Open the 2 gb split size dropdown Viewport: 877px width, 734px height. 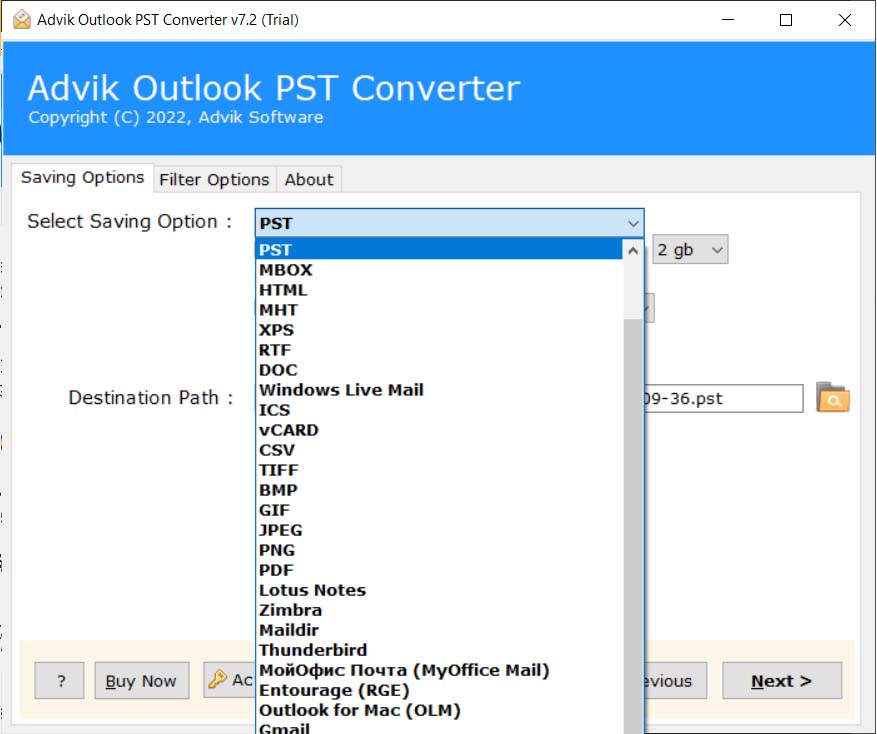coord(690,250)
